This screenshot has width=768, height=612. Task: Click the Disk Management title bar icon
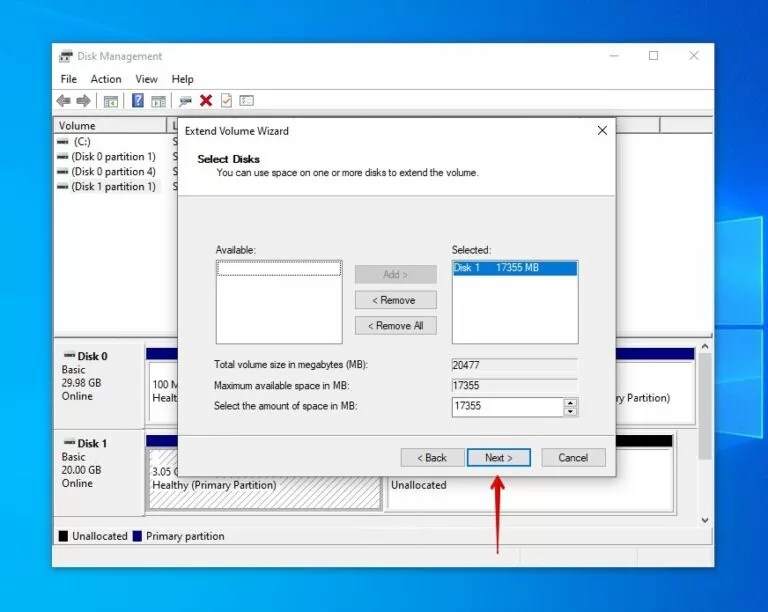click(x=66, y=56)
